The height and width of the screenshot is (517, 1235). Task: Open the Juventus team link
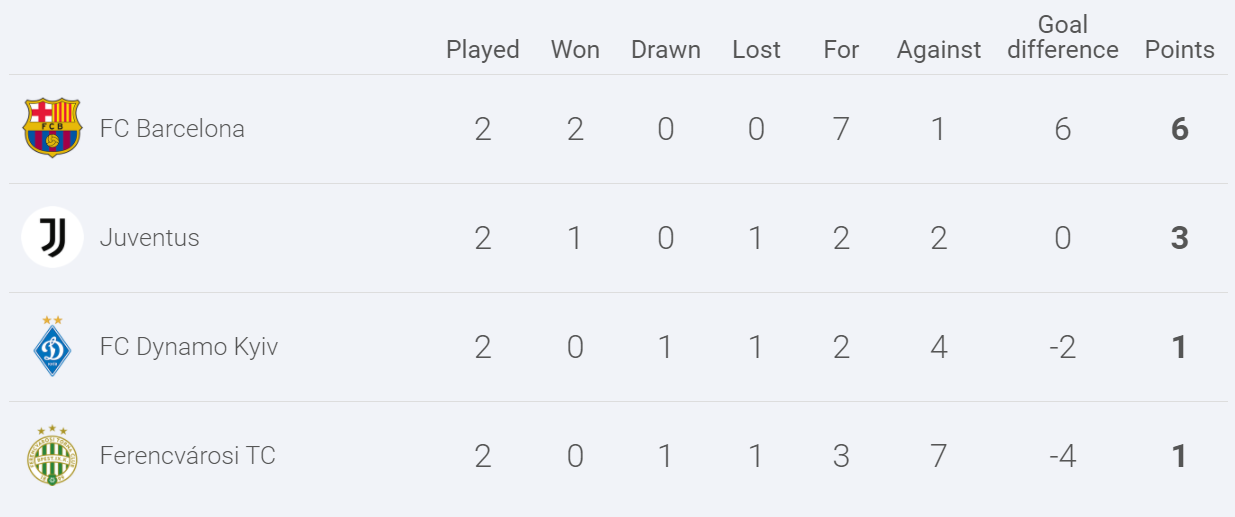pyautogui.click(x=150, y=238)
